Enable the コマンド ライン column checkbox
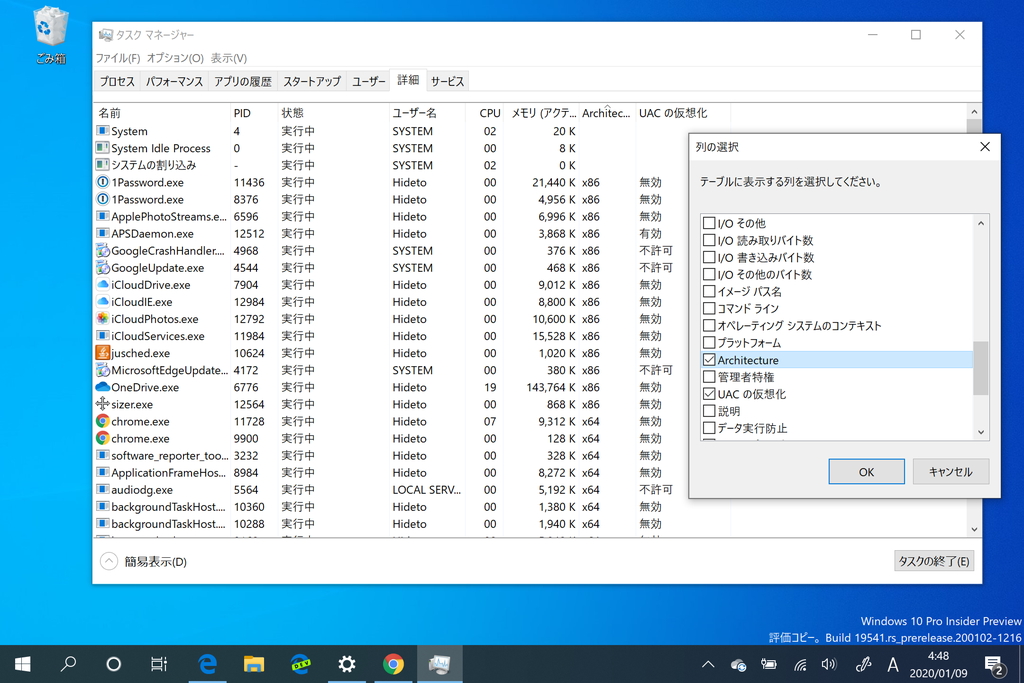This screenshot has height=683, width=1024. [x=709, y=308]
